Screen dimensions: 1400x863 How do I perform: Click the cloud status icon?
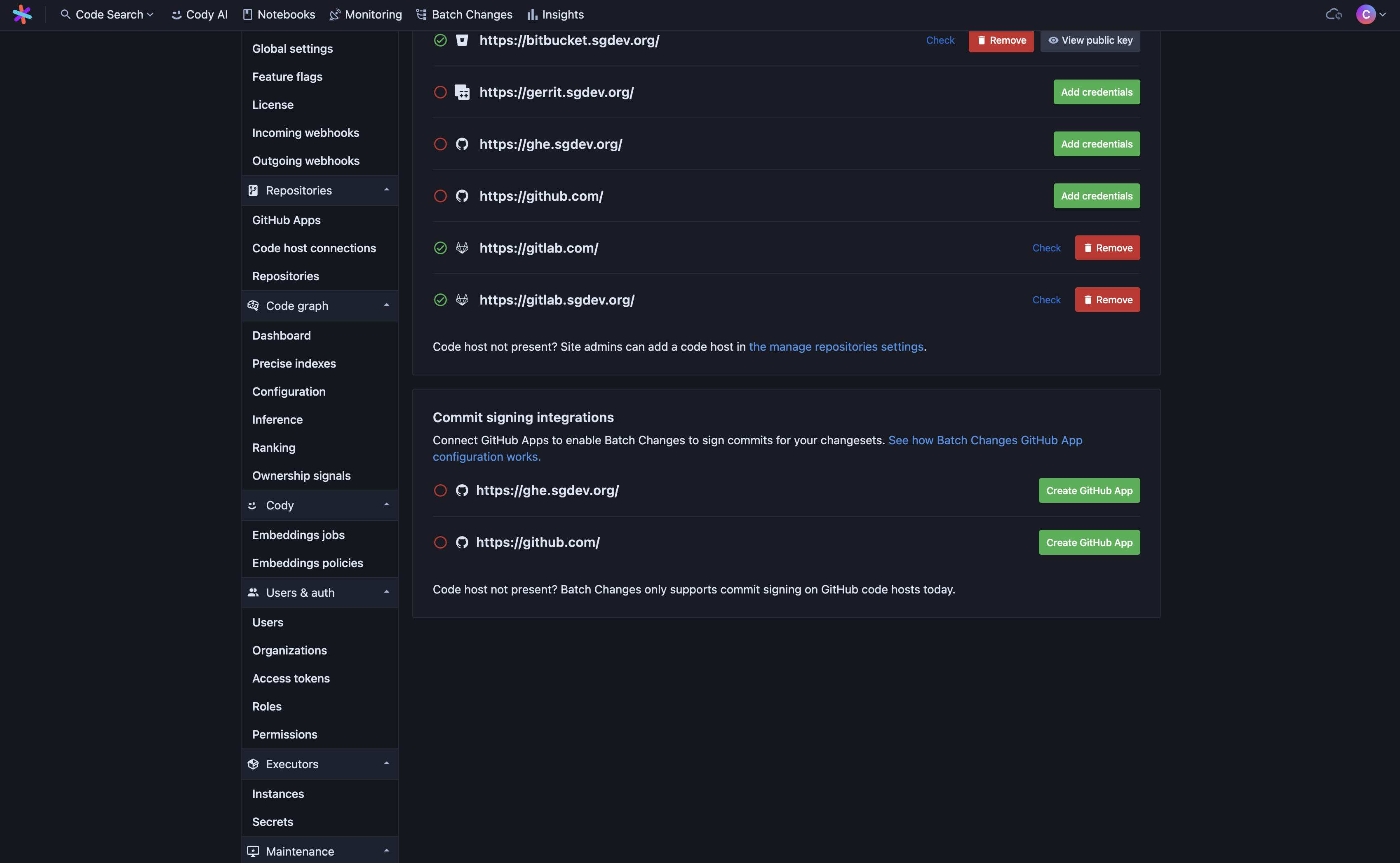tap(1334, 14)
